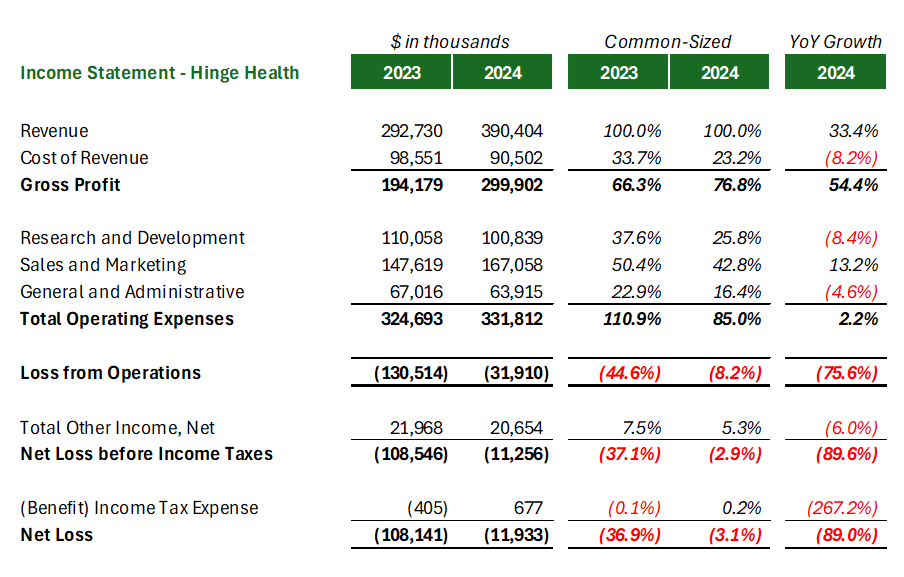Select Income Tax Expense YoY growth (267.2%)

(842, 508)
